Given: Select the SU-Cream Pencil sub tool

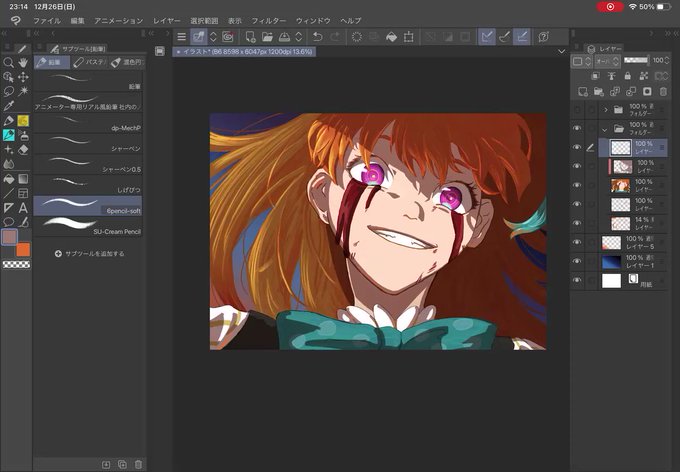Looking at the screenshot, I should point(88,226).
